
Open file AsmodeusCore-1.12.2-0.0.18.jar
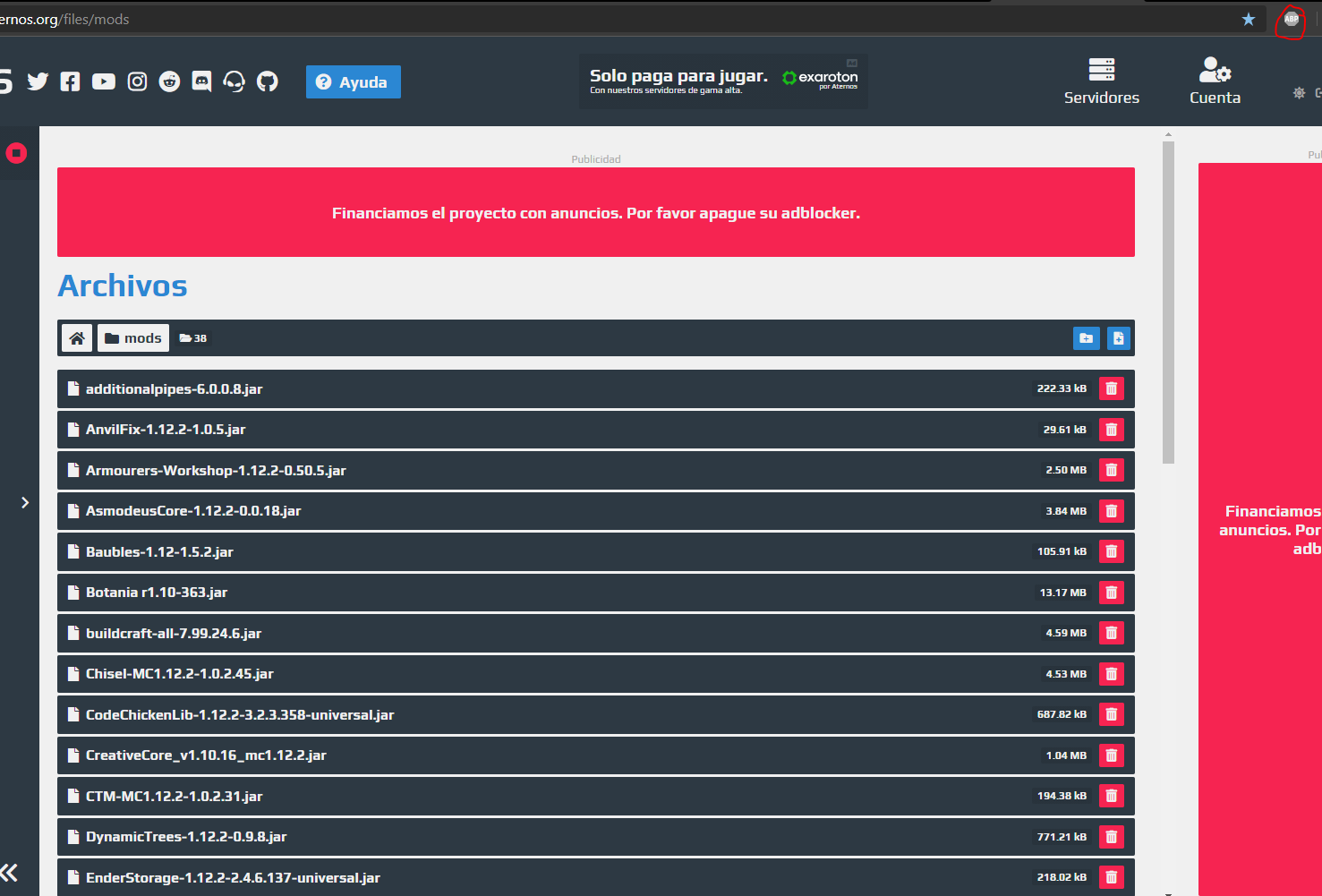596,511
